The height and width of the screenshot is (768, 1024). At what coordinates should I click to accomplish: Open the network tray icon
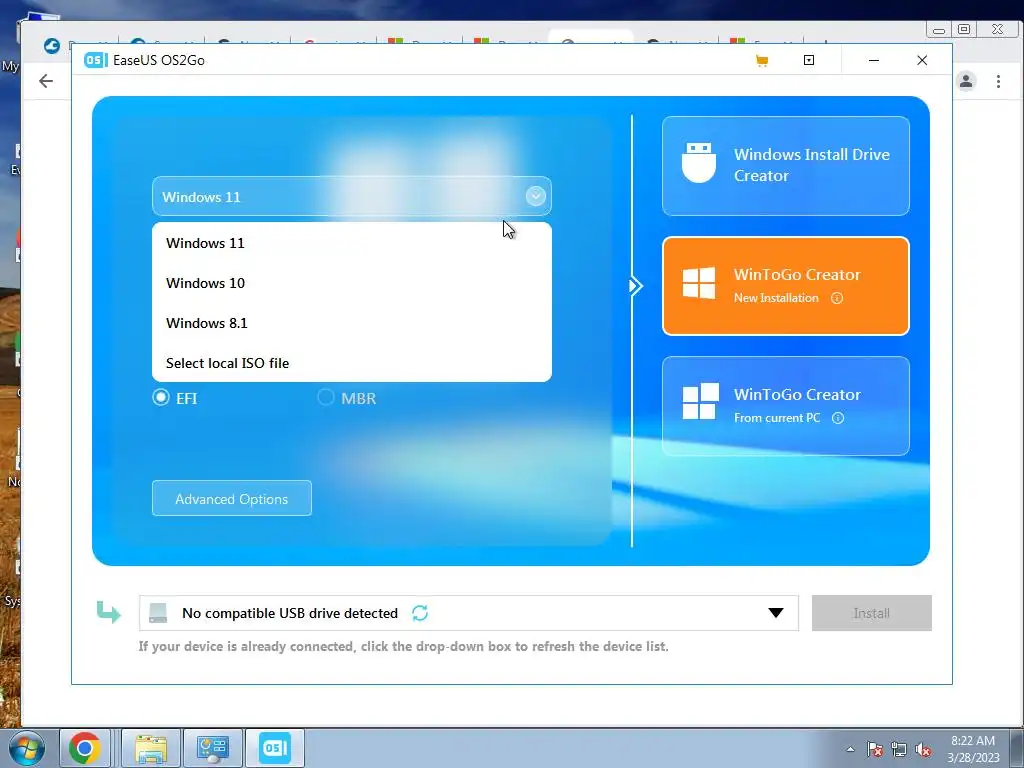[x=899, y=749]
